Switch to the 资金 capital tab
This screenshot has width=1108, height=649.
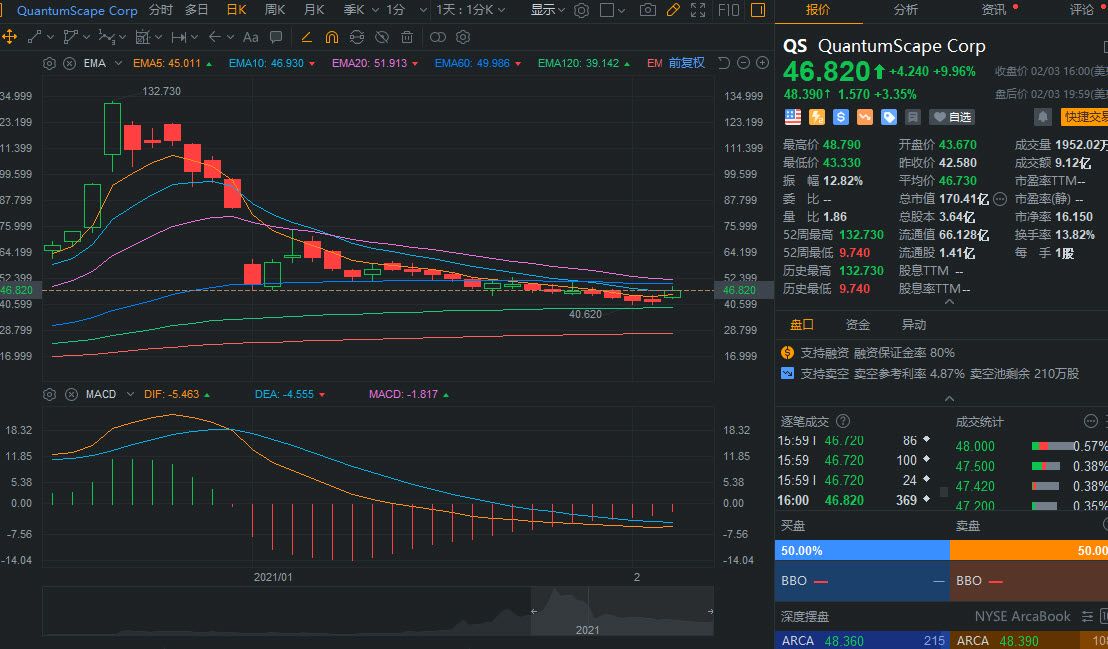point(857,324)
